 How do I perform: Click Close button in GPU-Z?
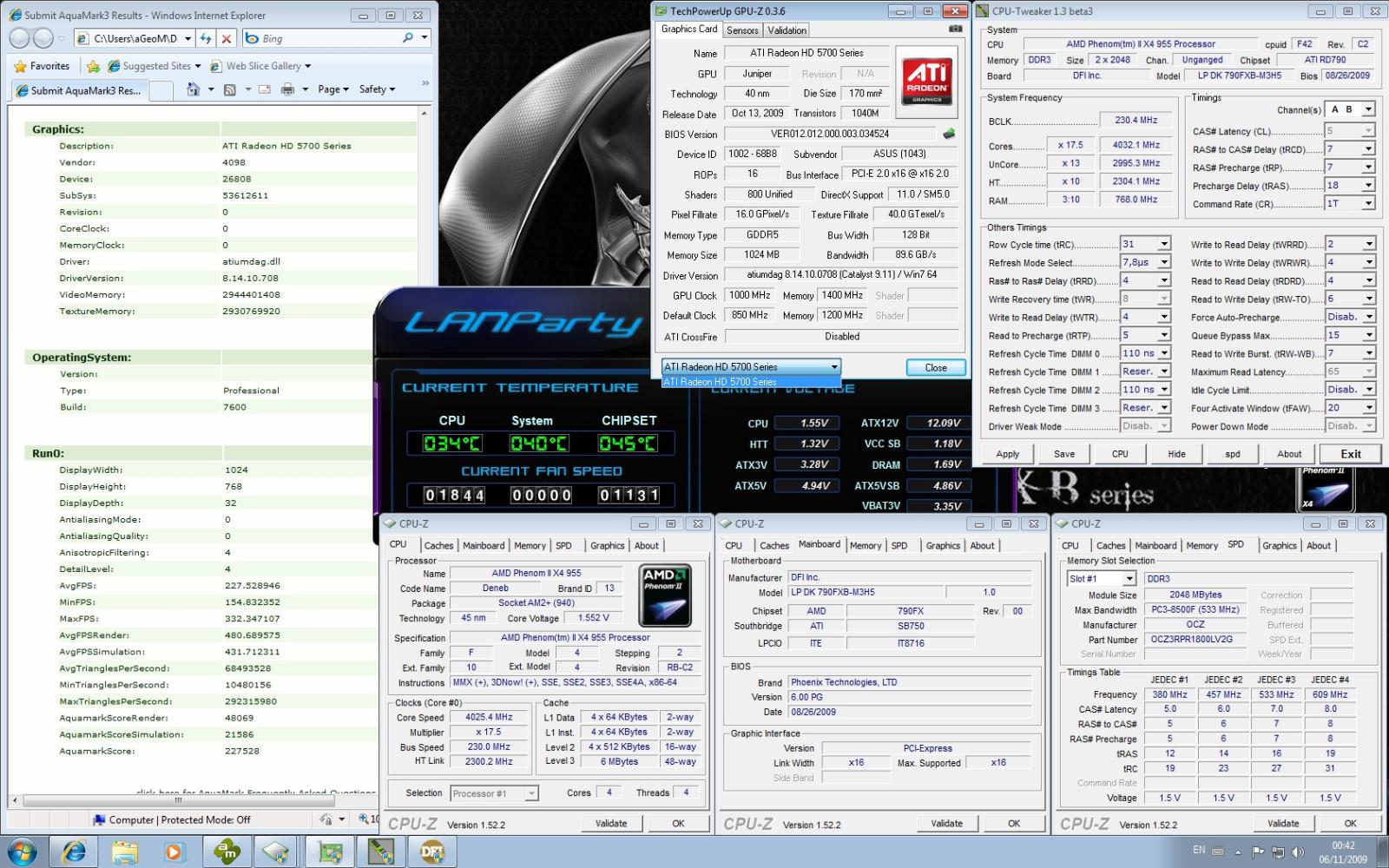point(936,367)
